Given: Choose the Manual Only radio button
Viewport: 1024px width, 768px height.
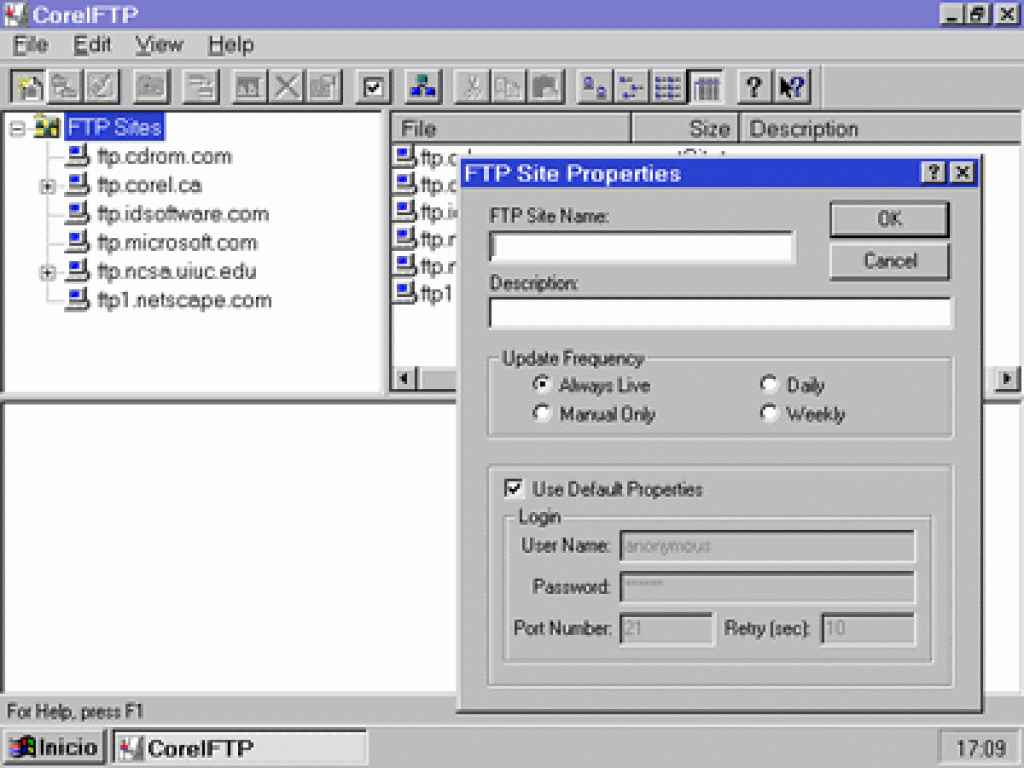Looking at the screenshot, I should (542, 414).
